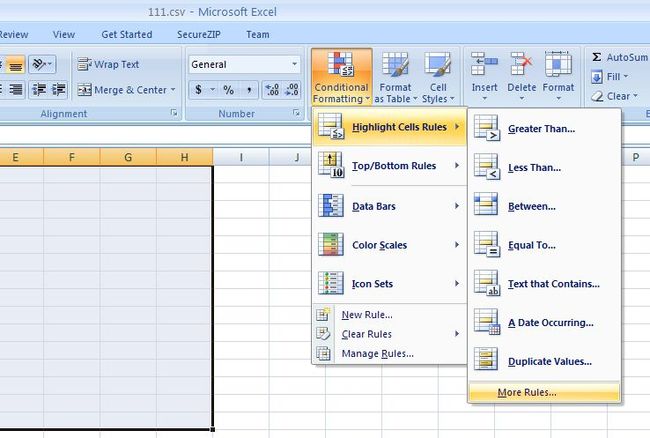Click the Align Text Right icon

16,90
